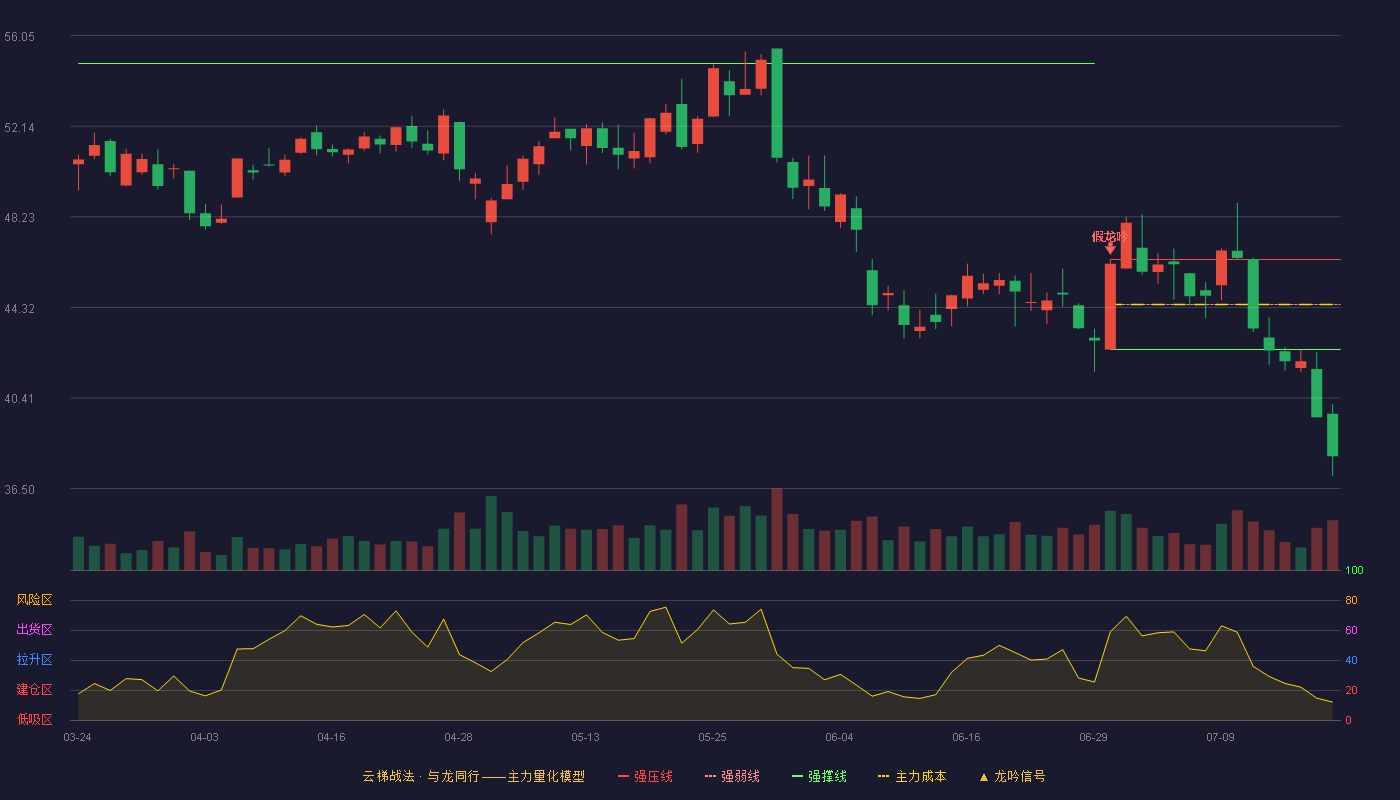Toggle the 强压线 legend item
Image resolution: width=1400 pixels, height=800 pixels.
point(645,776)
